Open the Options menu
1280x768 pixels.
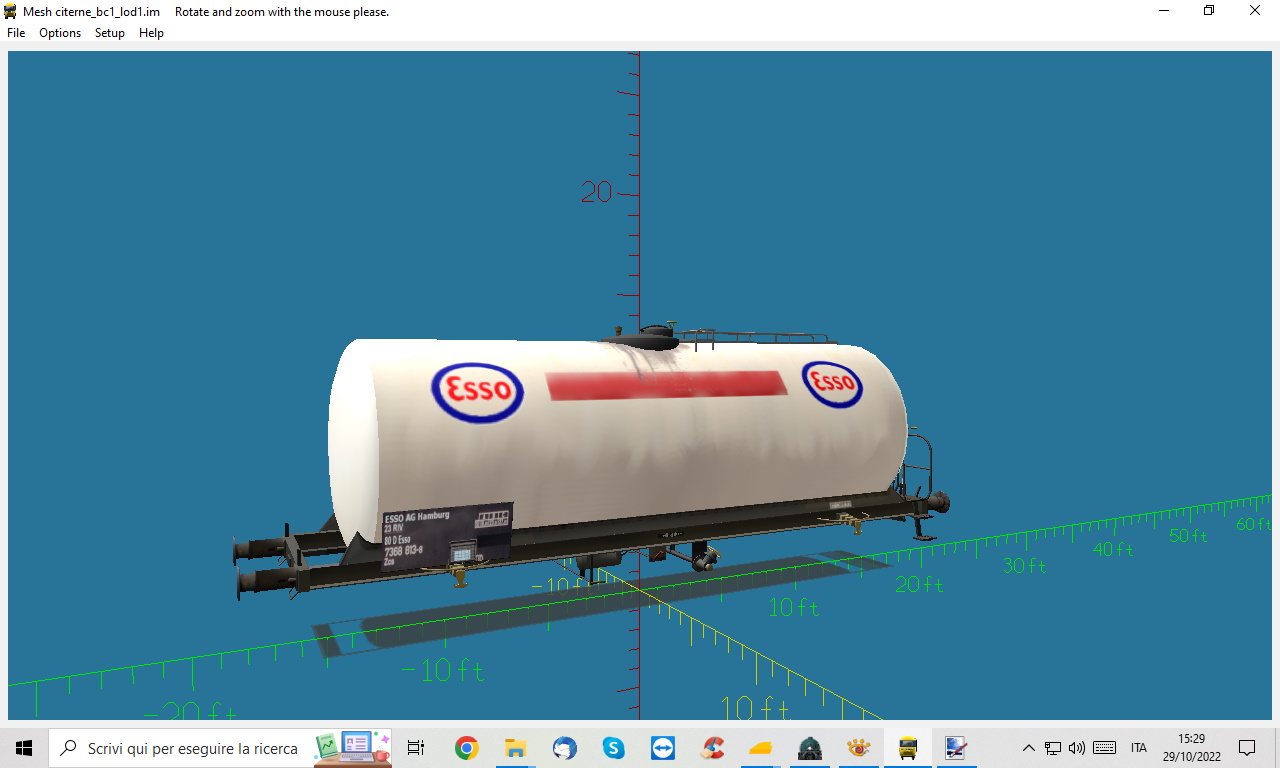click(60, 33)
